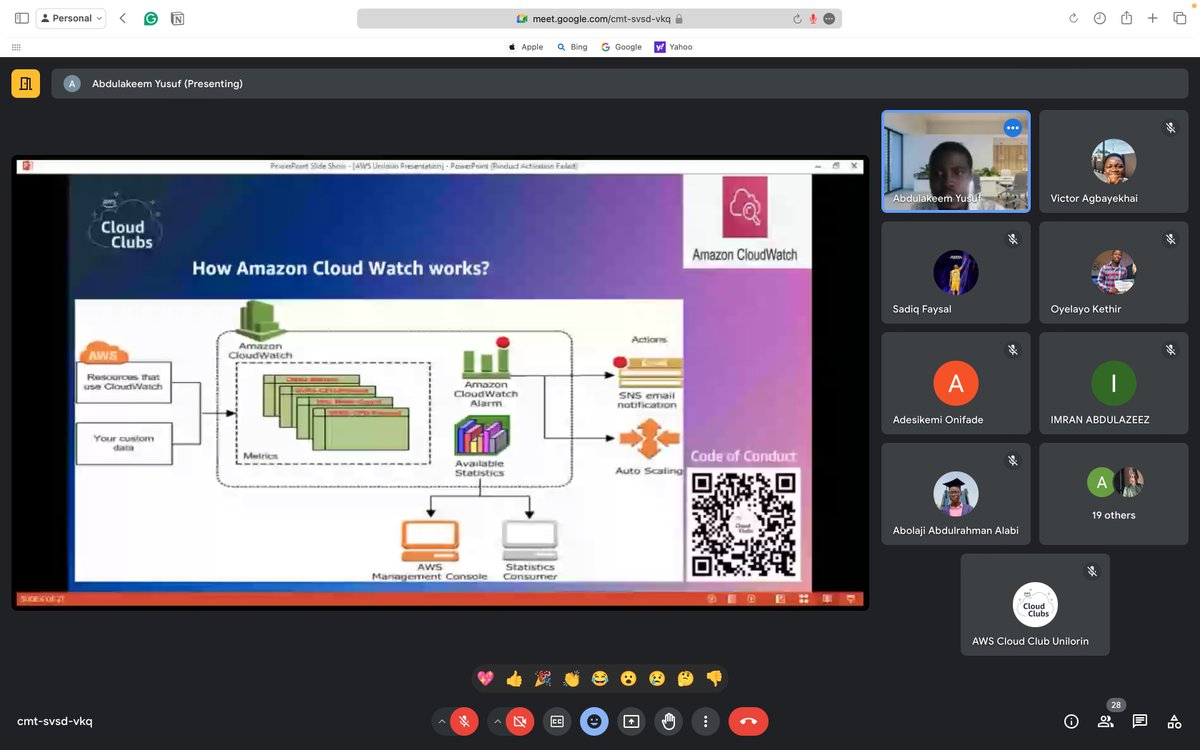1200x750 pixels.
Task: Share this page from Safari toolbar
Action: 1127,18
